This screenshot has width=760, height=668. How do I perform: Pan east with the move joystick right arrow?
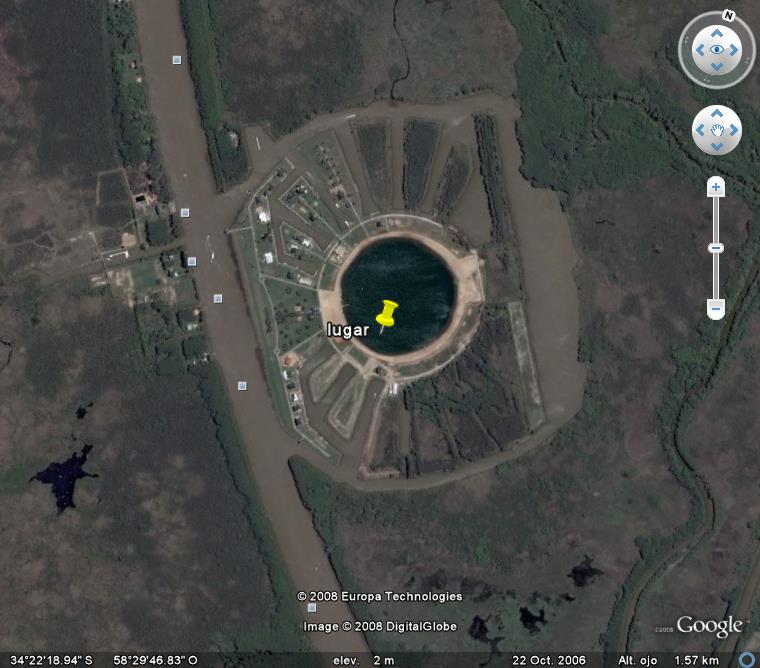[x=734, y=130]
